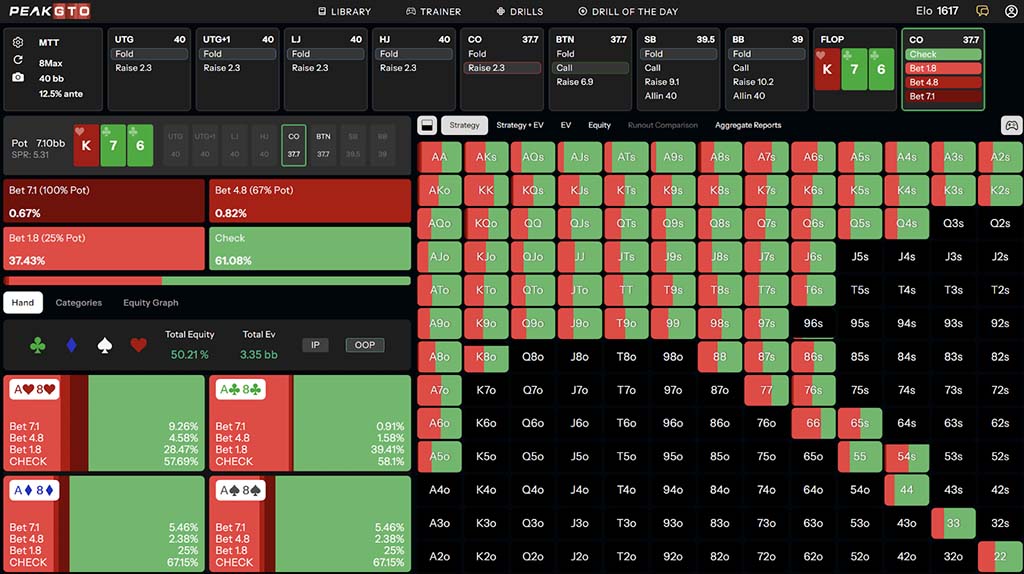Select the AKs cell in the hand matrix
This screenshot has height=574, width=1024.
coord(486,157)
